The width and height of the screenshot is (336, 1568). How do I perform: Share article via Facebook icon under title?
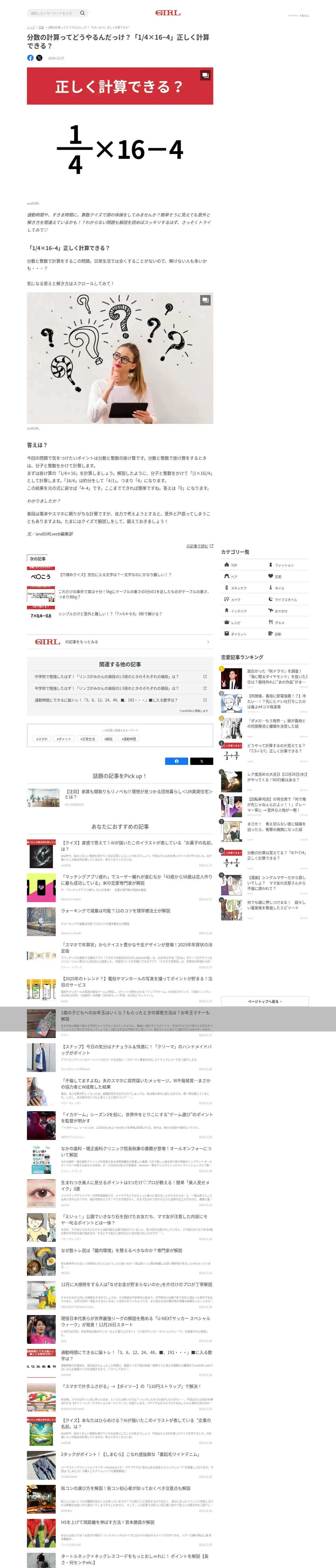pyautogui.click(x=31, y=58)
